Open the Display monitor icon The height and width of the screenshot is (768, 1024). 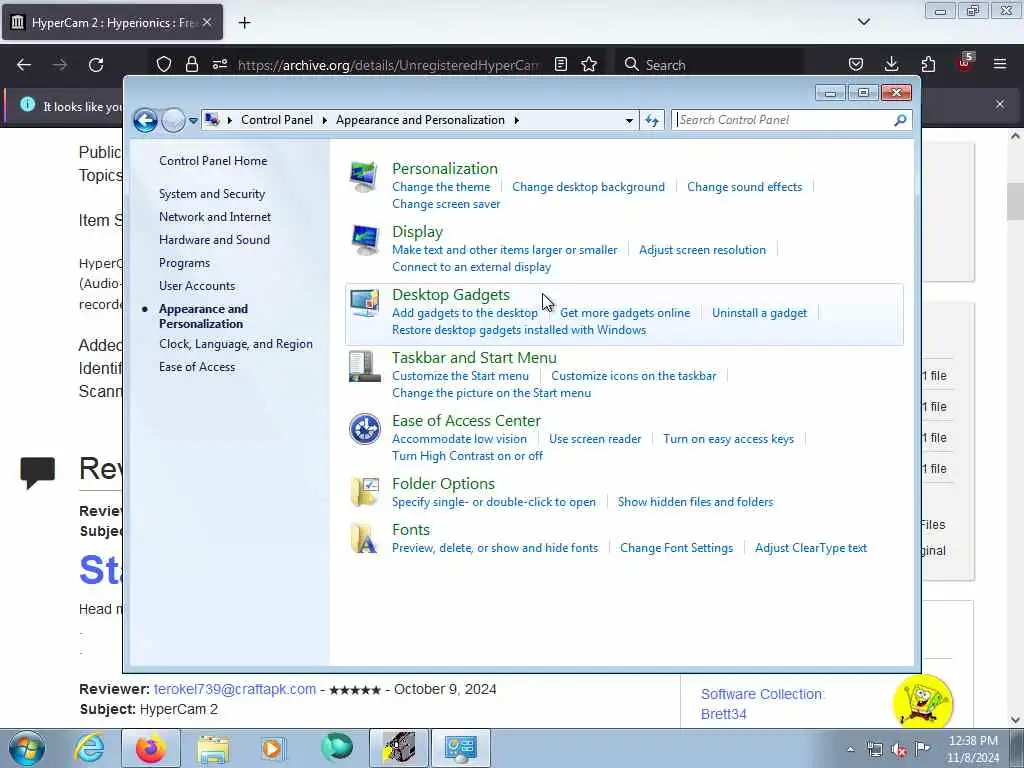point(364,241)
